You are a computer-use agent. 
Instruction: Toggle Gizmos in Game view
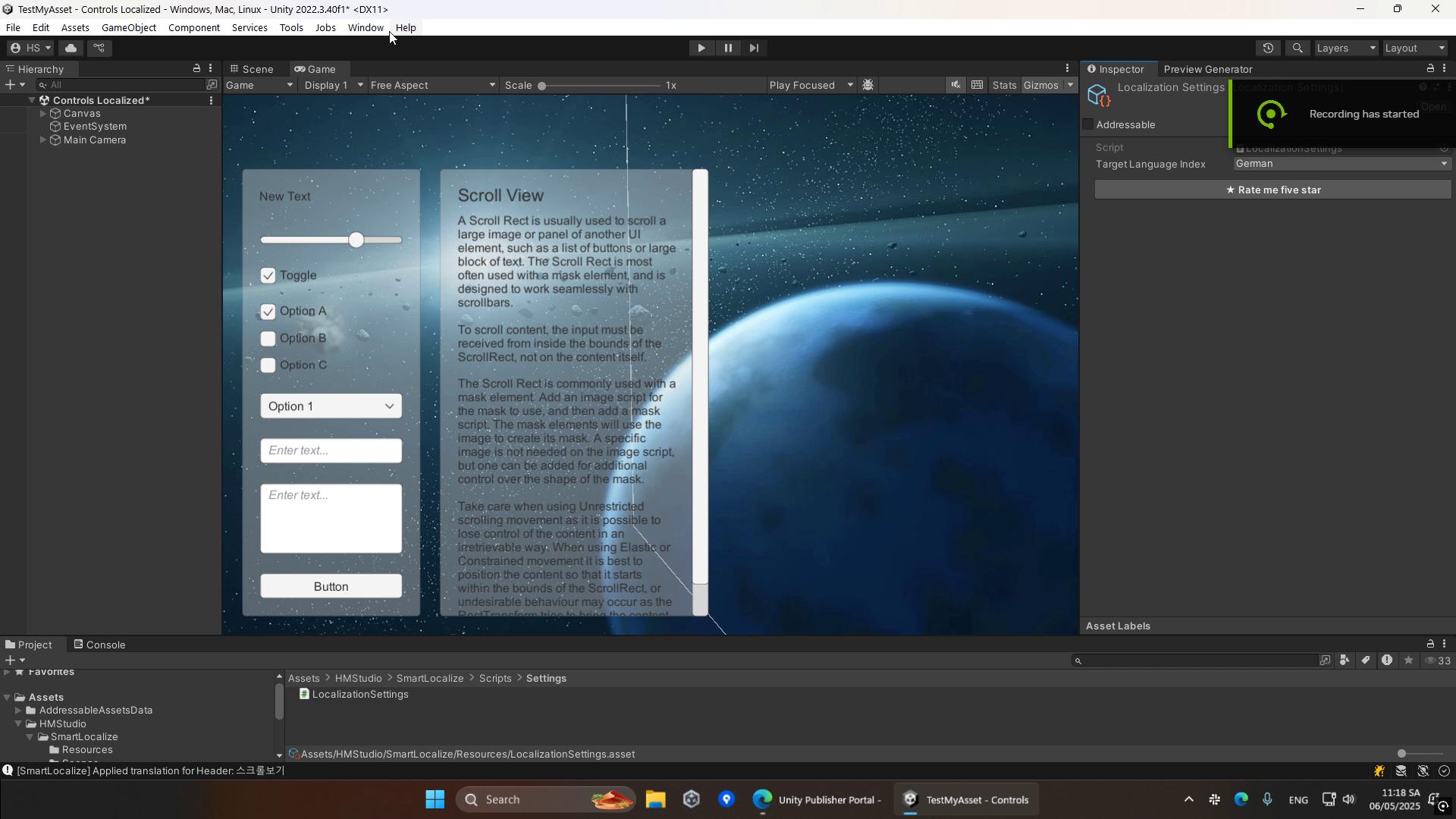coord(1040,85)
